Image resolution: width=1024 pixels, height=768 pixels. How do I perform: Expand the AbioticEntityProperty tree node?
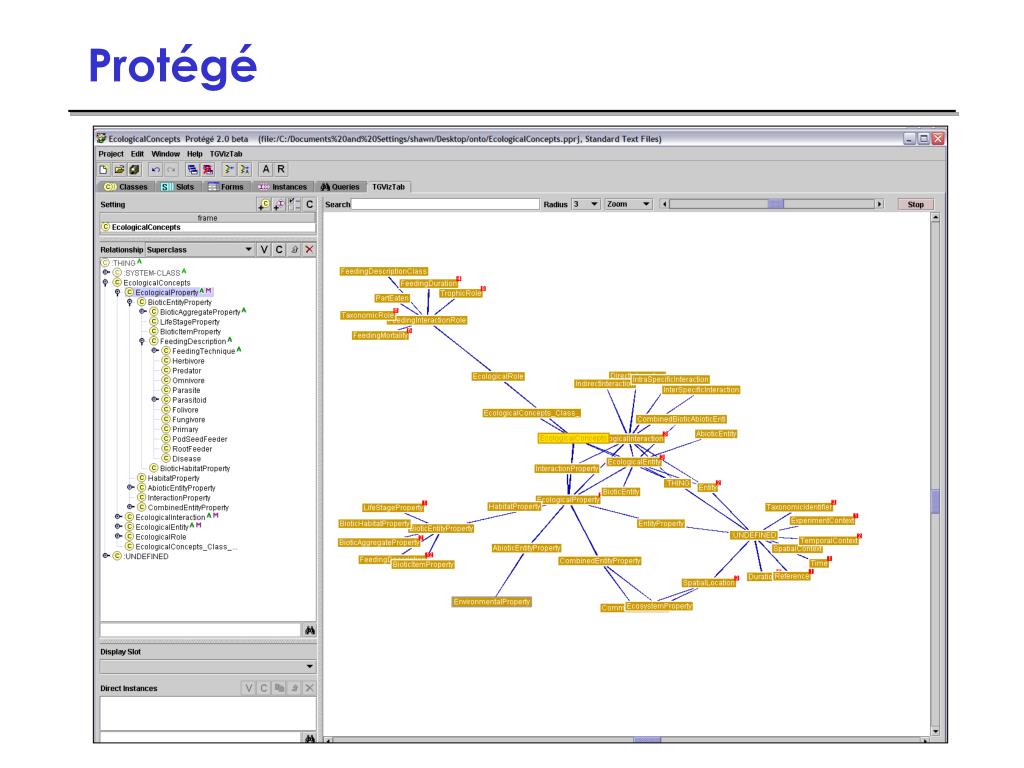click(x=130, y=487)
